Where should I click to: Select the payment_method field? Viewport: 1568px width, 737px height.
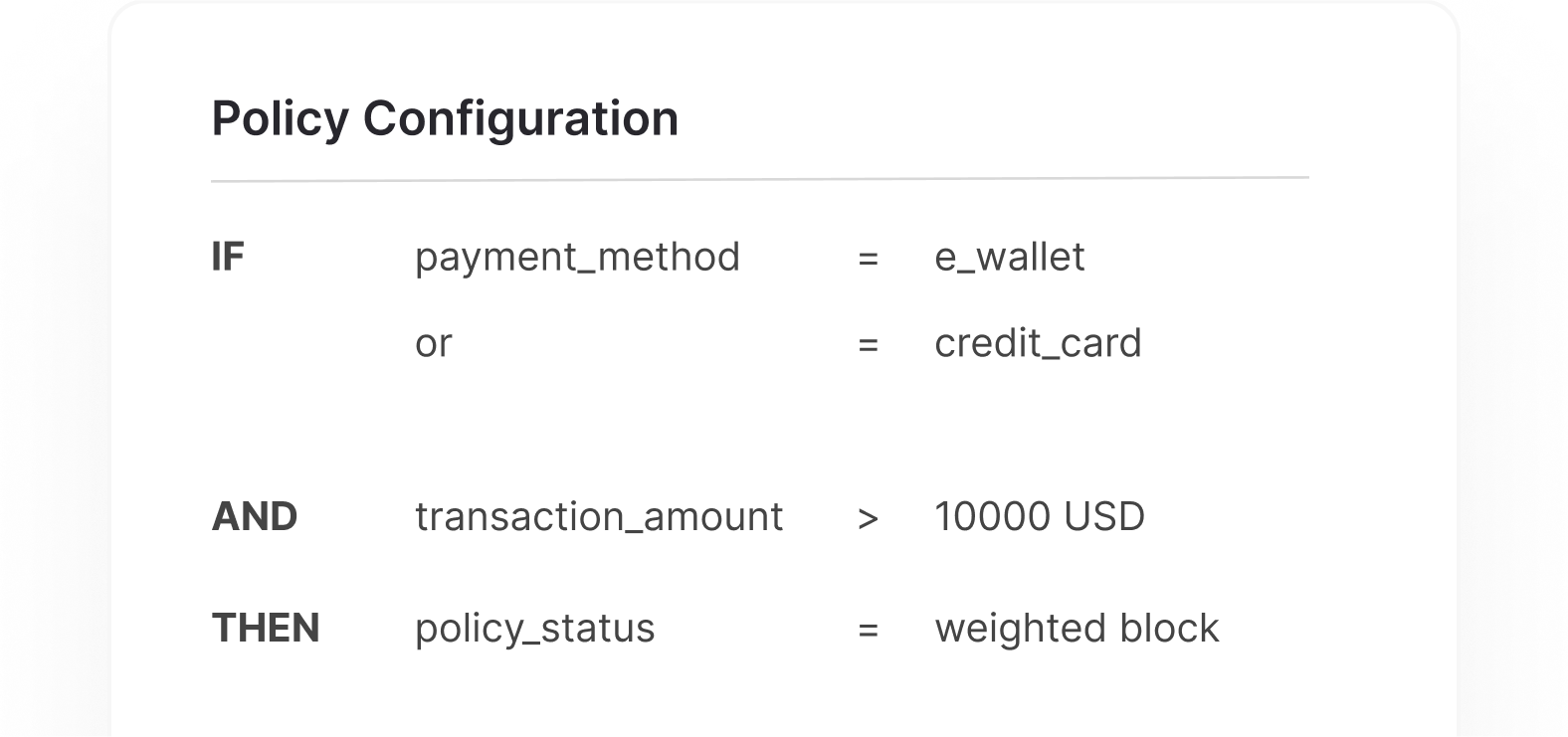577,258
